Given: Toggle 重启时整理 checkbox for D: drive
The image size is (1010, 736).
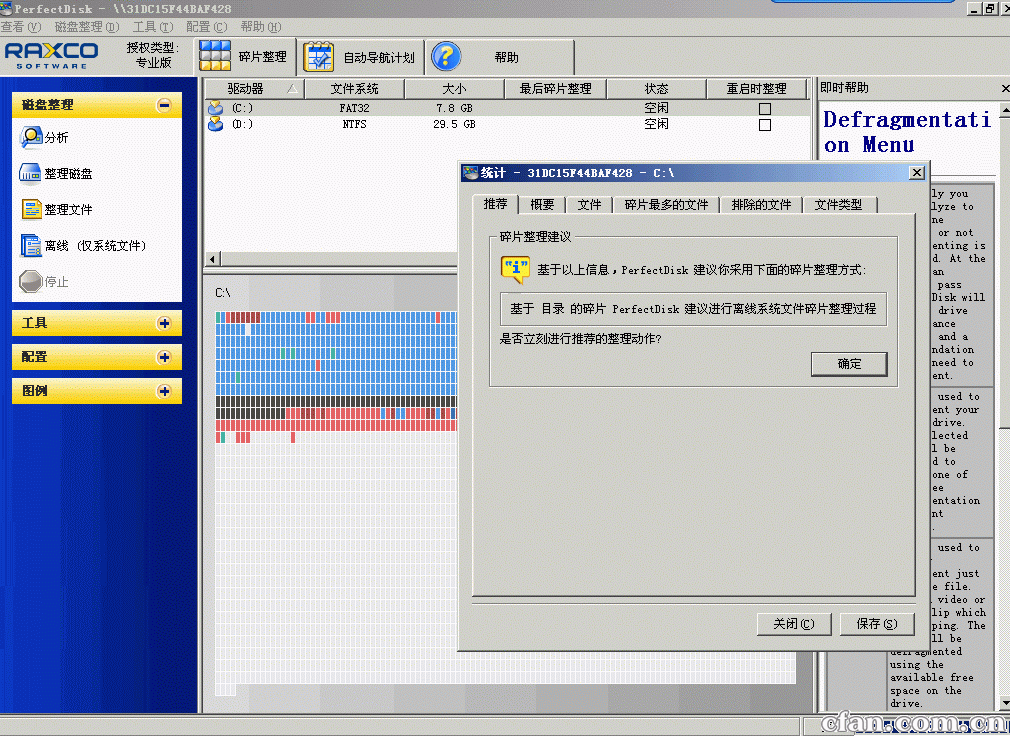Looking at the screenshot, I should 765,124.
